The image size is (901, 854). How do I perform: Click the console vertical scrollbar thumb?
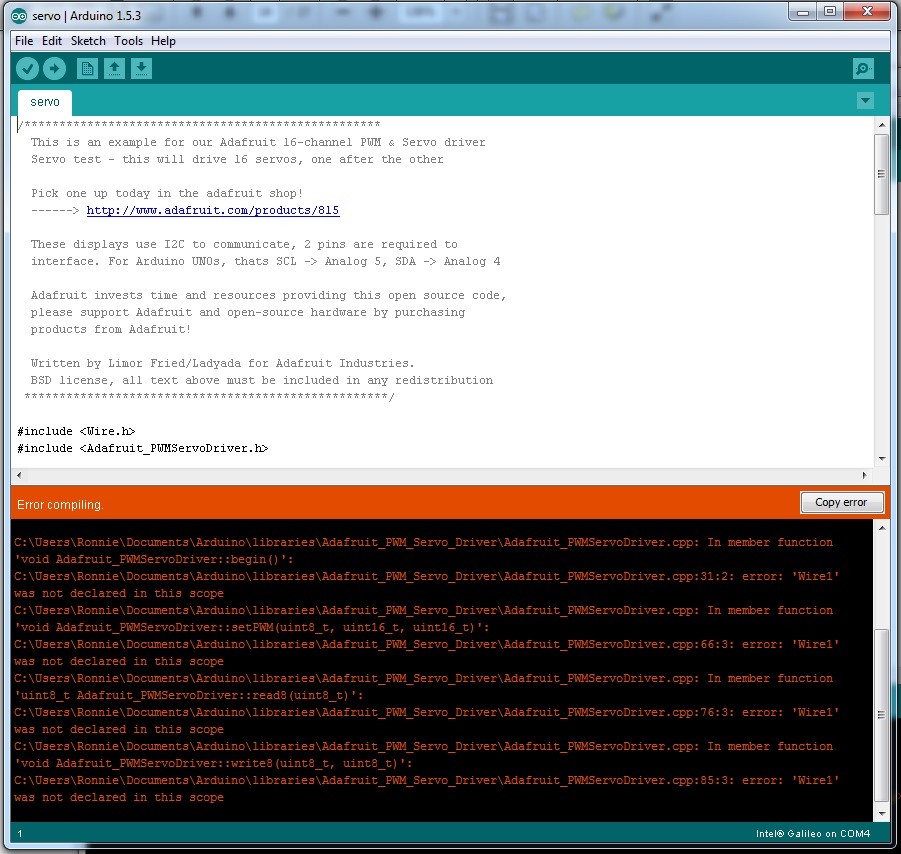(x=881, y=715)
